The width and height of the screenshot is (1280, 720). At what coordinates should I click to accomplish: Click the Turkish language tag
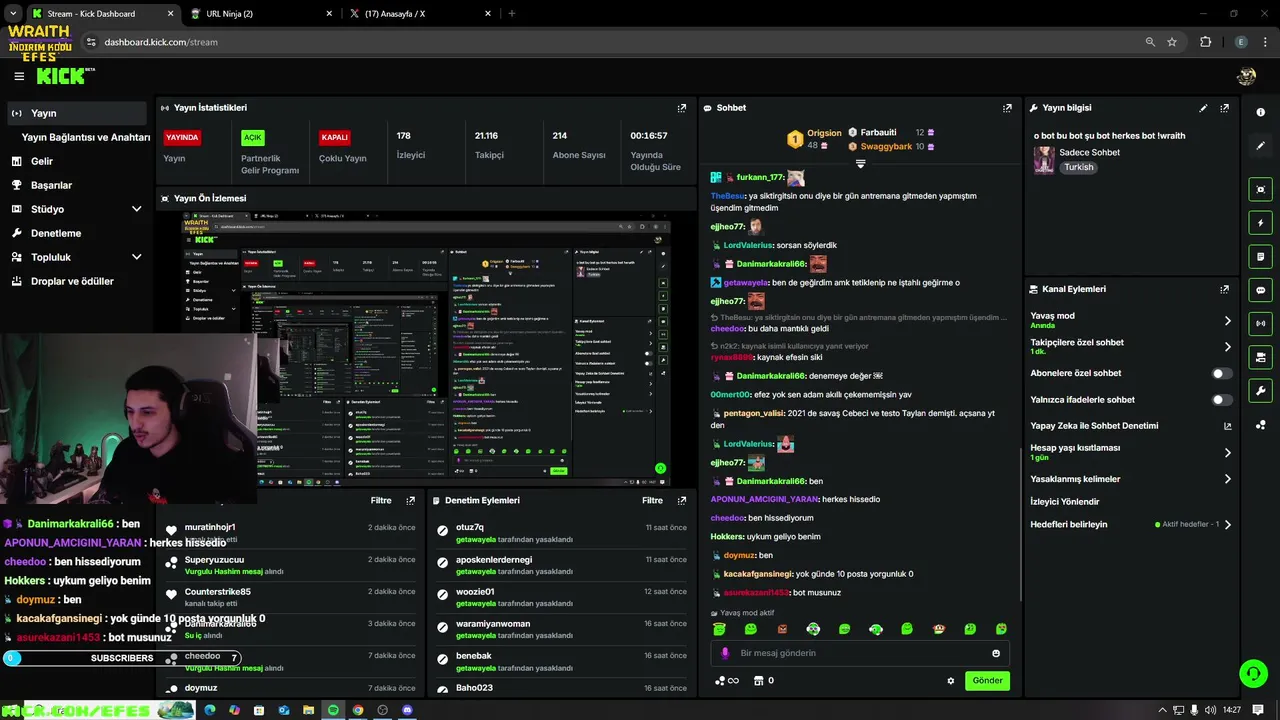(x=1079, y=167)
